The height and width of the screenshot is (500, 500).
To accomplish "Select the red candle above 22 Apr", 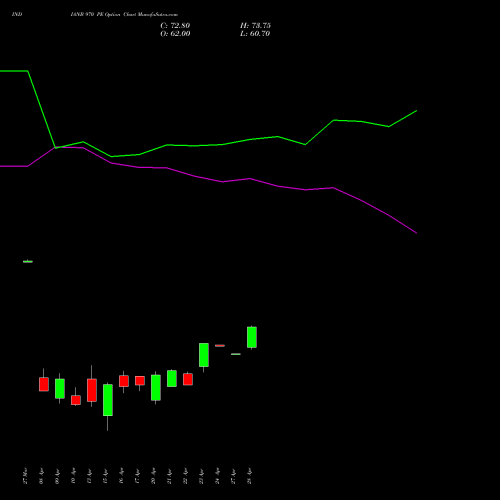I will pos(188,379).
